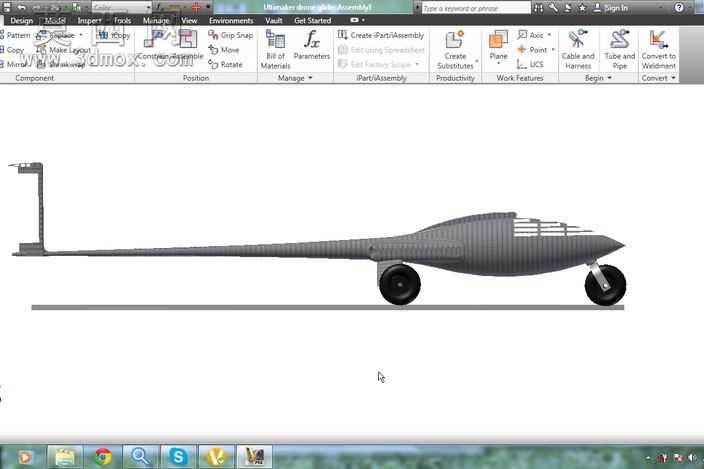The width and height of the screenshot is (704, 469).
Task: Select the Rotate component tool
Action: click(225, 65)
